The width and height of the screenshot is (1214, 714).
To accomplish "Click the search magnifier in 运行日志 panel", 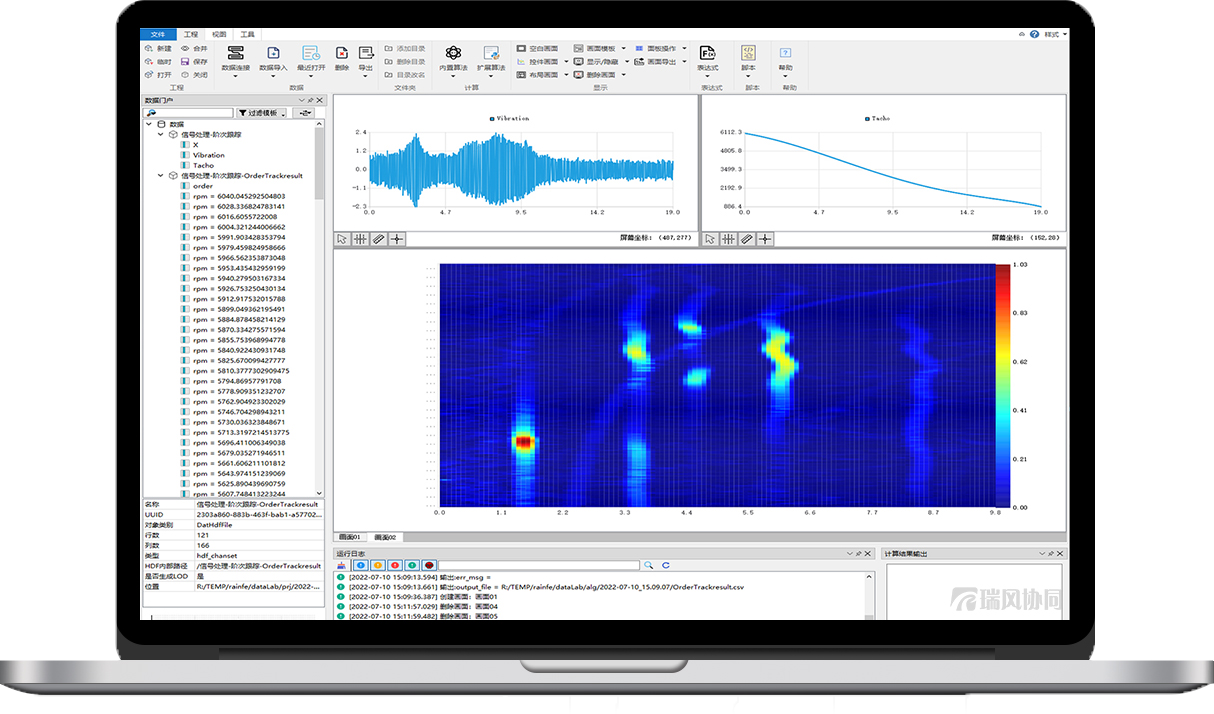I will [649, 566].
